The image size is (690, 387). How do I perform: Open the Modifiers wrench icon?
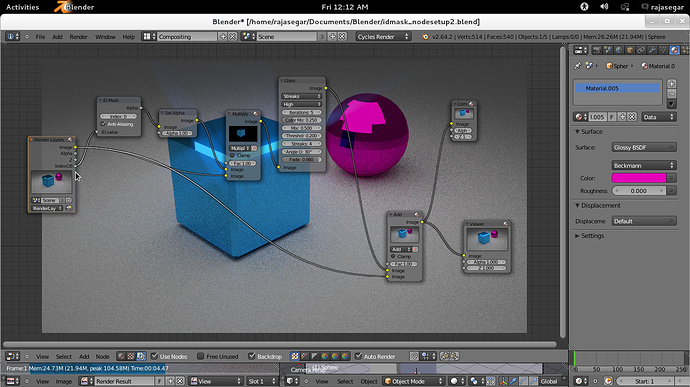[652, 50]
